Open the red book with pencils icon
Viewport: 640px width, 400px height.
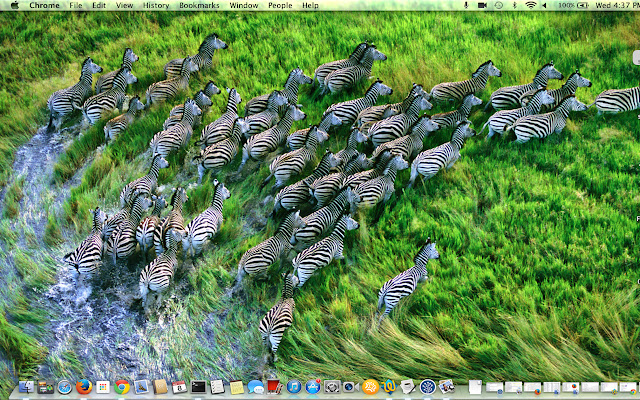pos(274,386)
